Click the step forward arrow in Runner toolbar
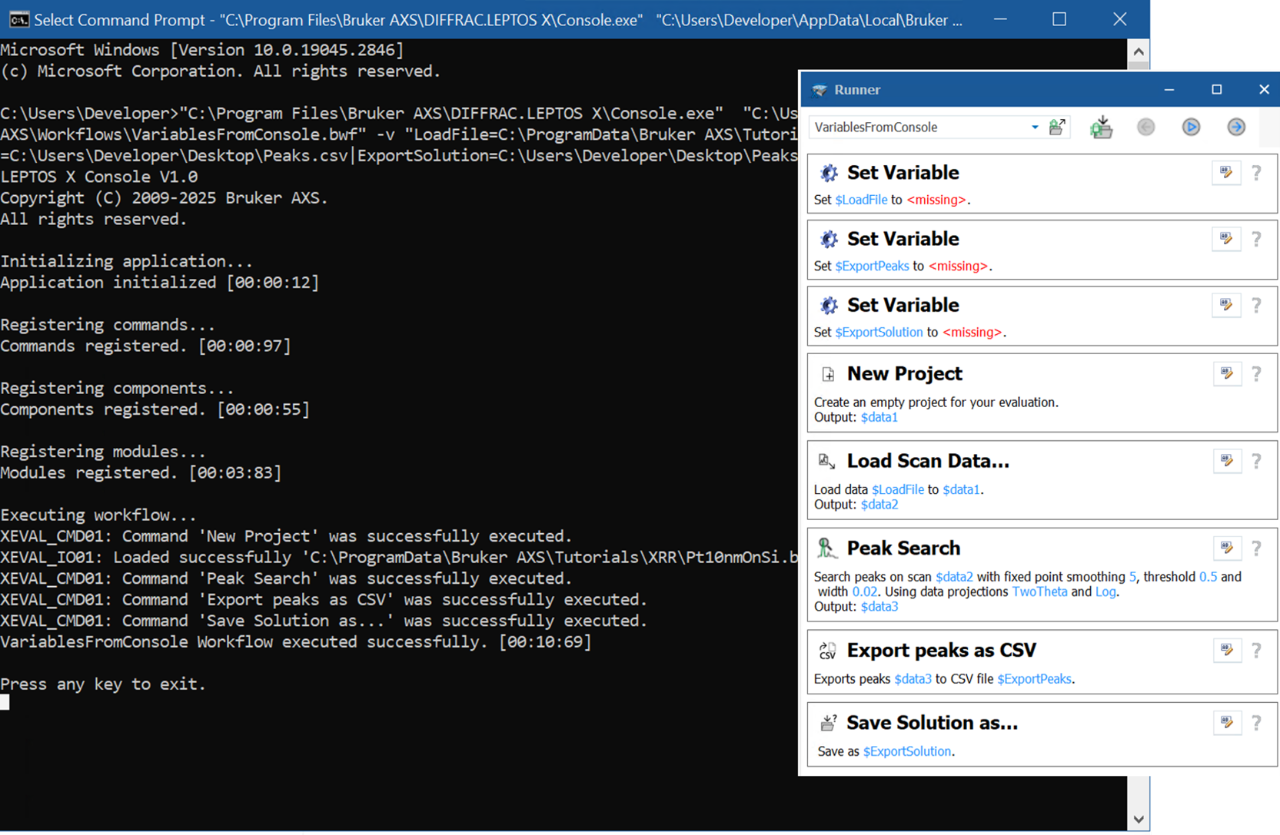This screenshot has width=1280, height=835. [1236, 127]
